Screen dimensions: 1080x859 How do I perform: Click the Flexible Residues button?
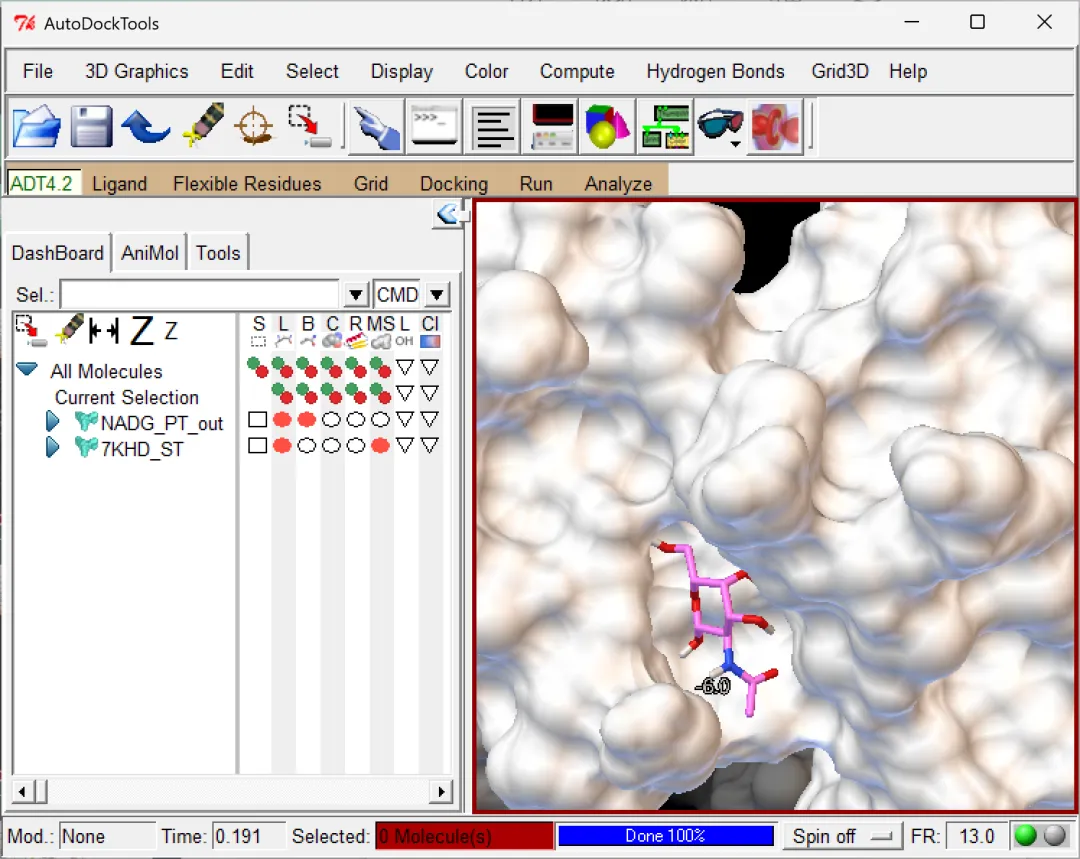pos(247,184)
